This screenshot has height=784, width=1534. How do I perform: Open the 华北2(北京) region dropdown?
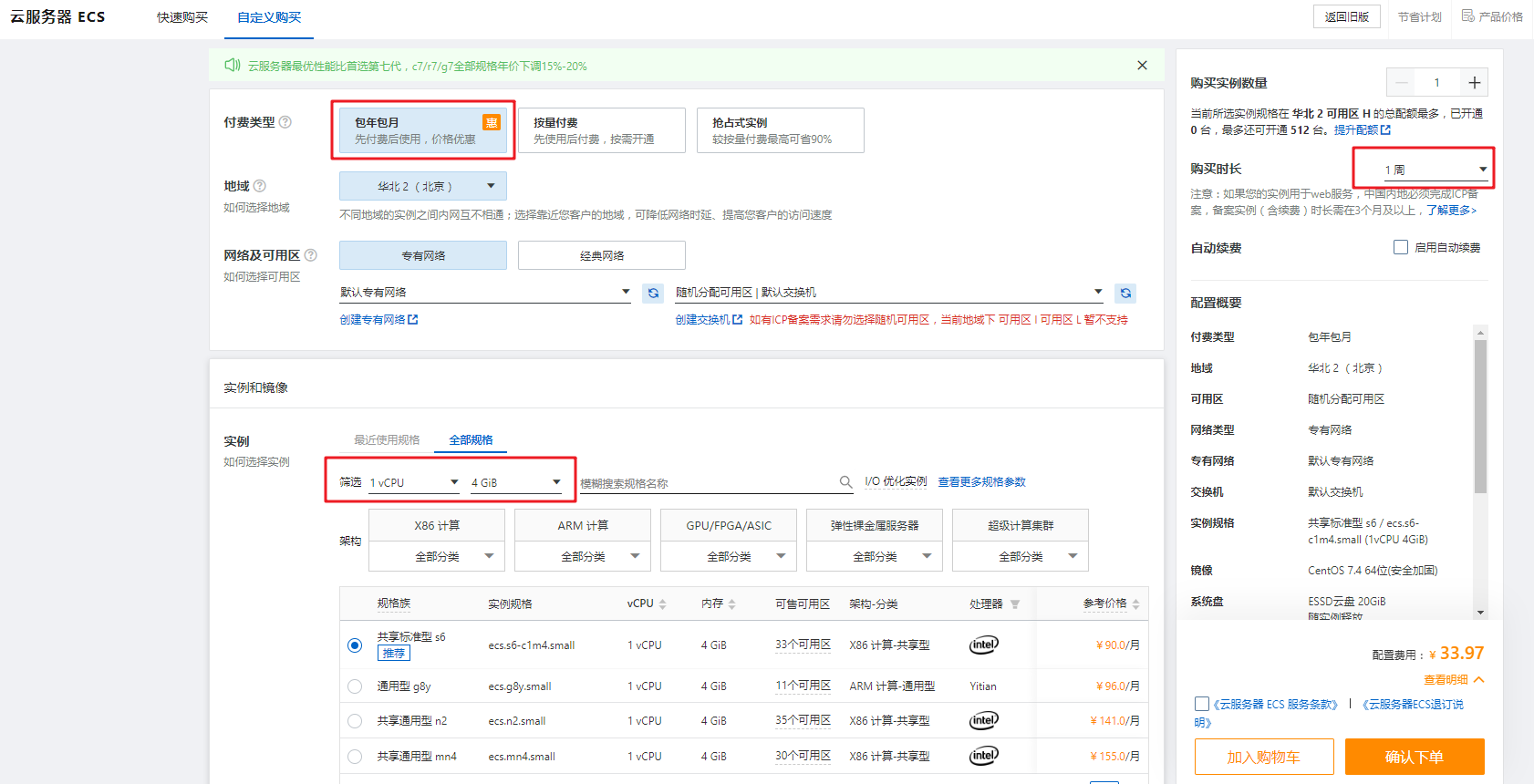(x=423, y=186)
